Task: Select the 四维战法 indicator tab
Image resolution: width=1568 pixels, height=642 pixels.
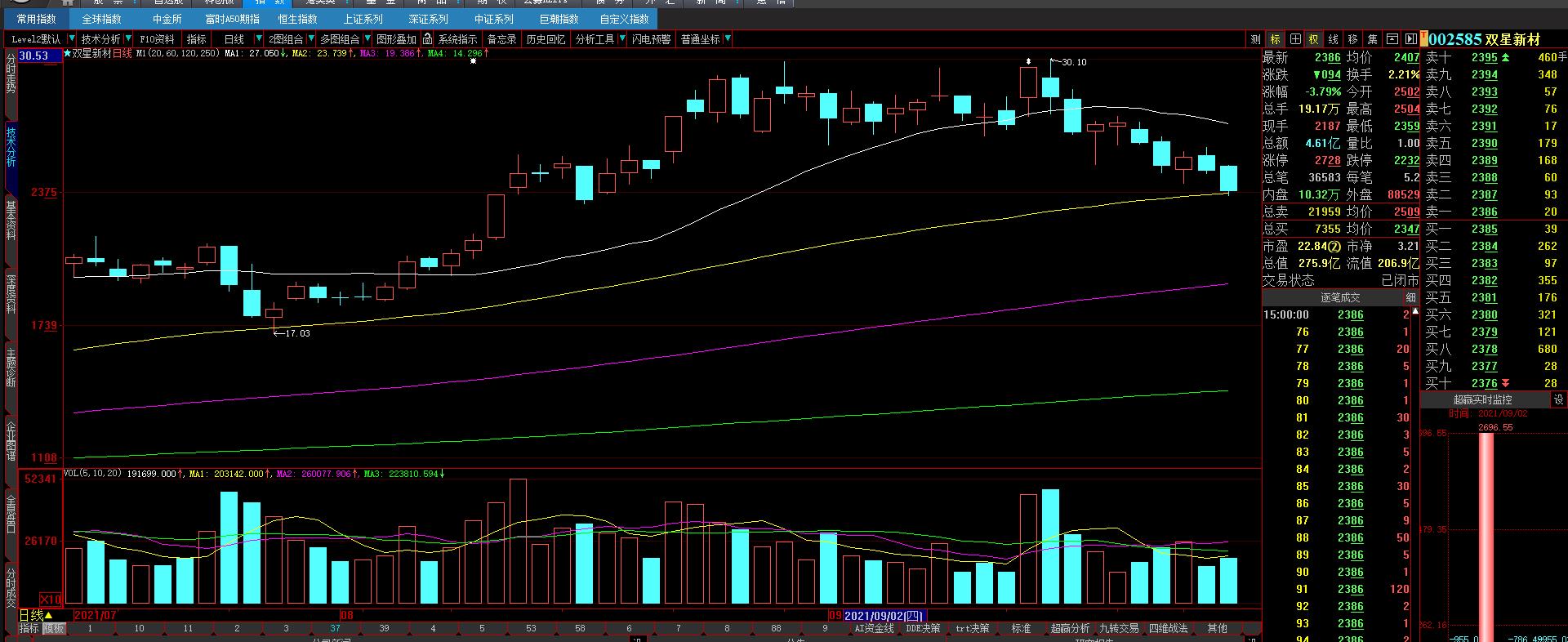Action: tap(1168, 629)
